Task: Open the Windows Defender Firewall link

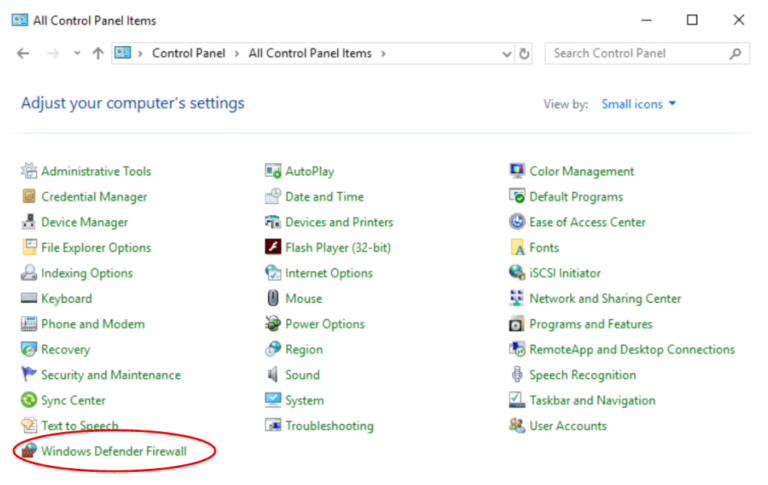Action: [x=114, y=451]
